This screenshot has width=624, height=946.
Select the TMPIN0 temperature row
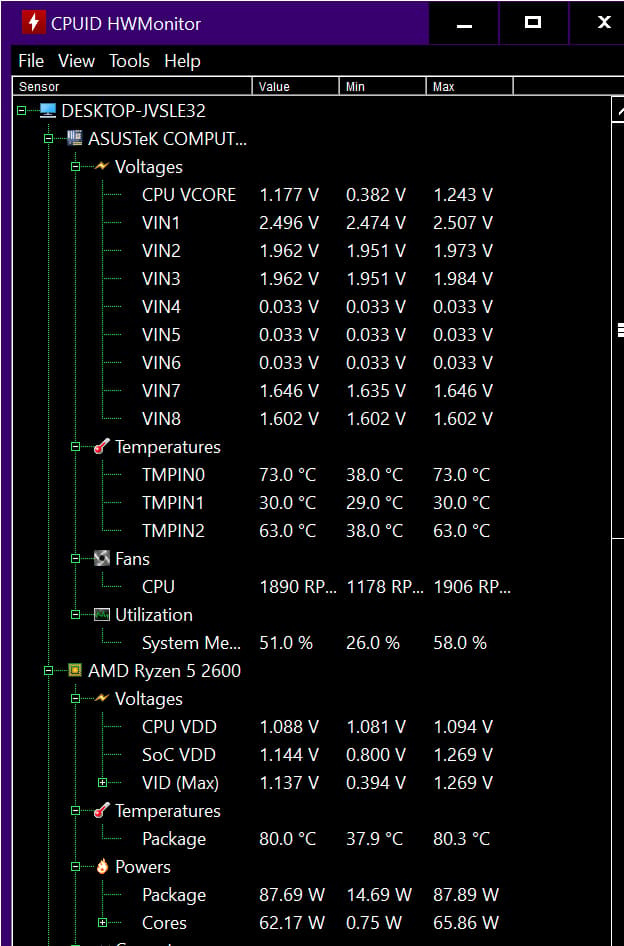317,475
